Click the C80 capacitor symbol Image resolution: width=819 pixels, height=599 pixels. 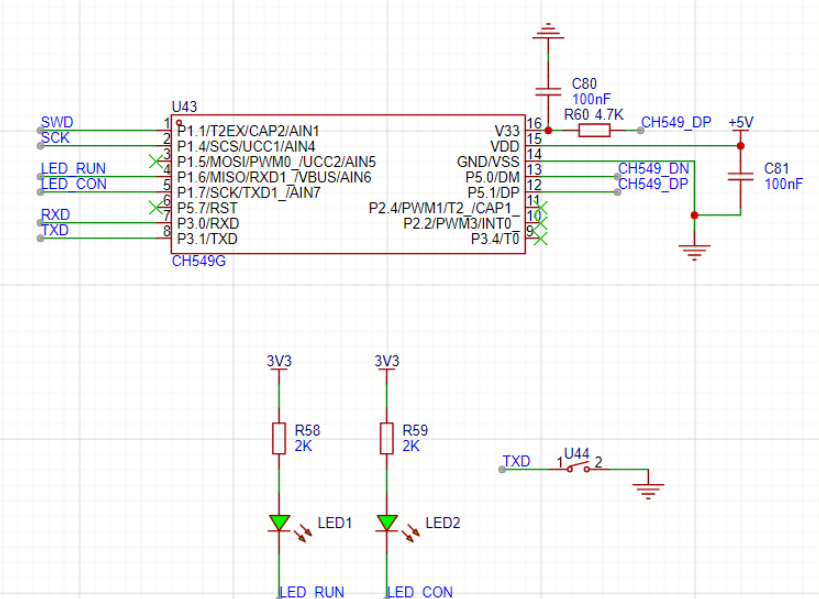click(x=546, y=91)
